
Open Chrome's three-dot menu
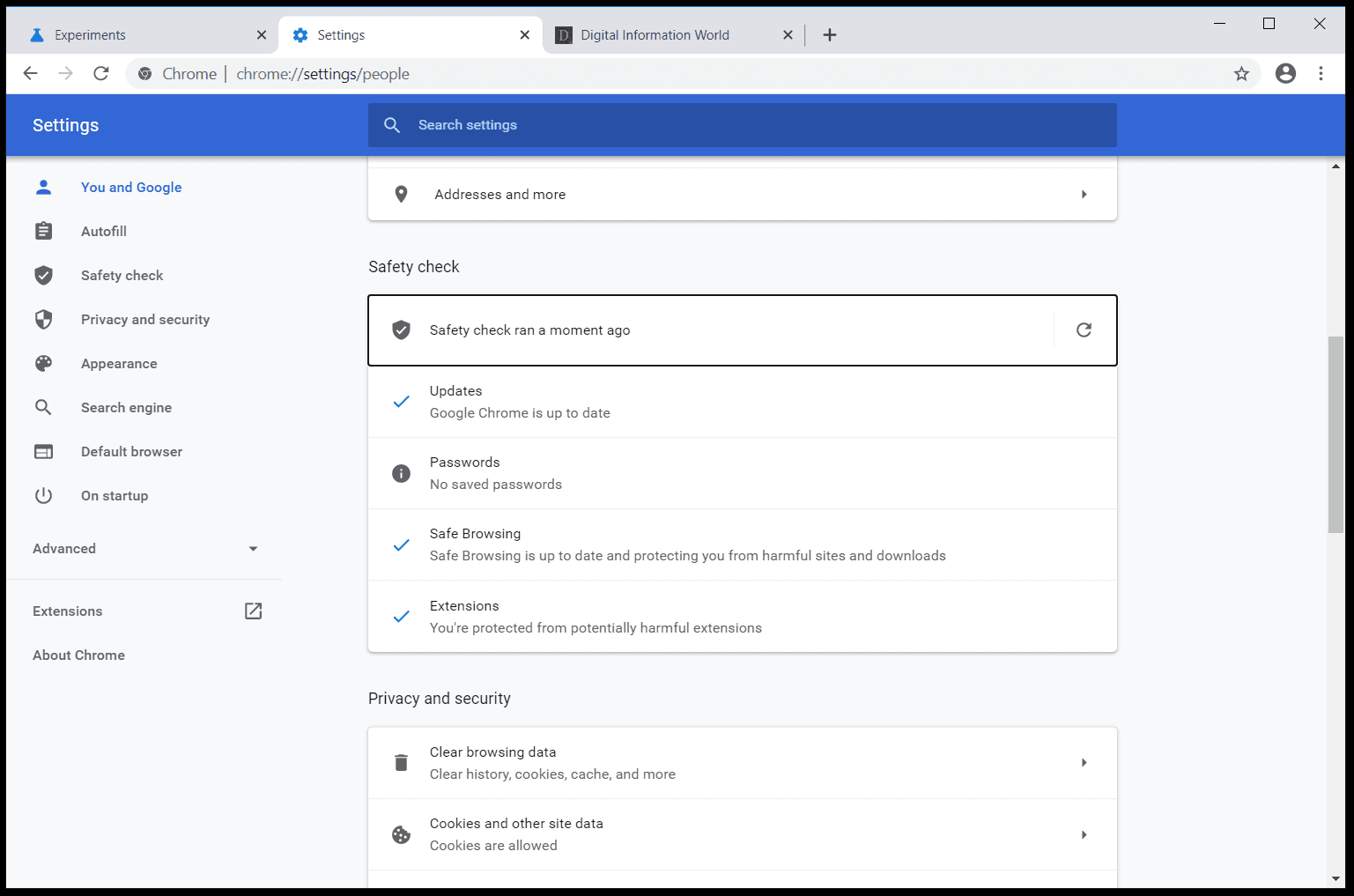click(x=1321, y=73)
